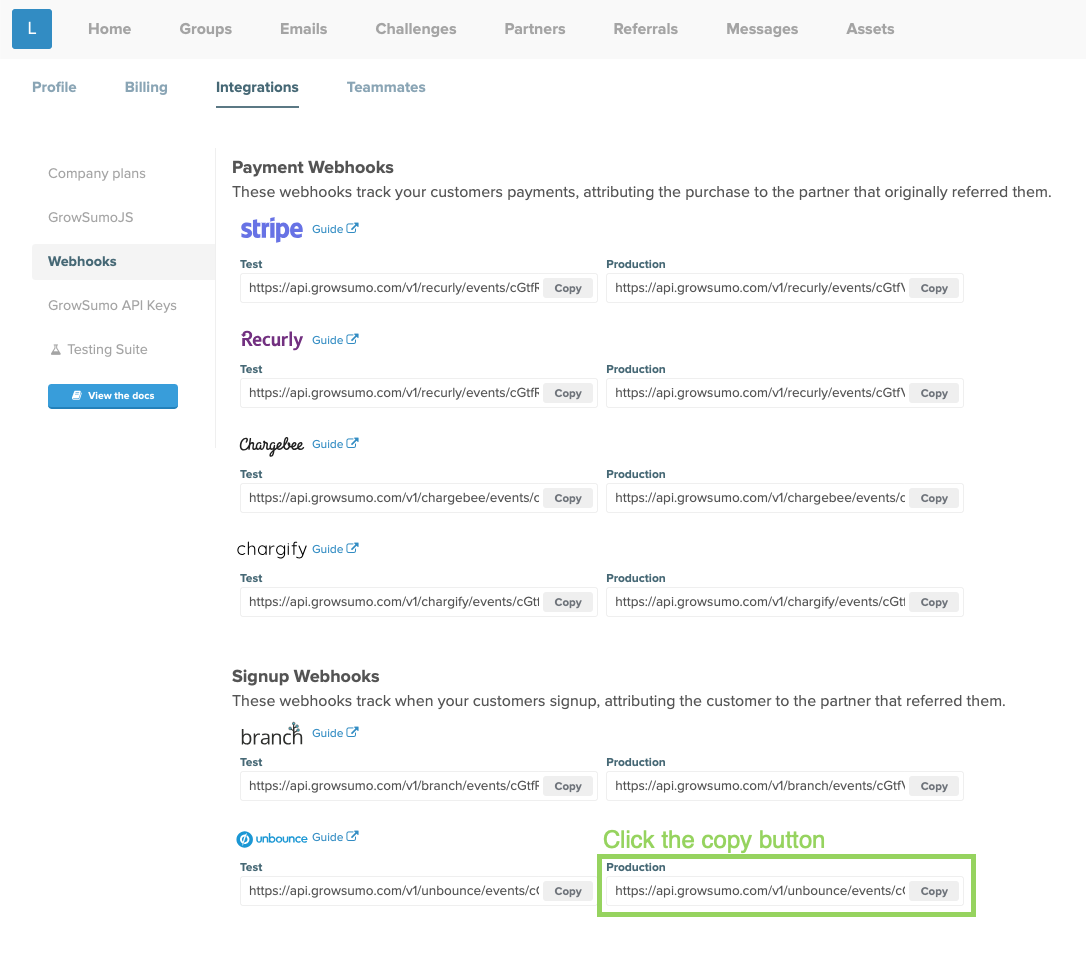Open the Stripe Guide link
This screenshot has height=955, width=1086.
335,229
